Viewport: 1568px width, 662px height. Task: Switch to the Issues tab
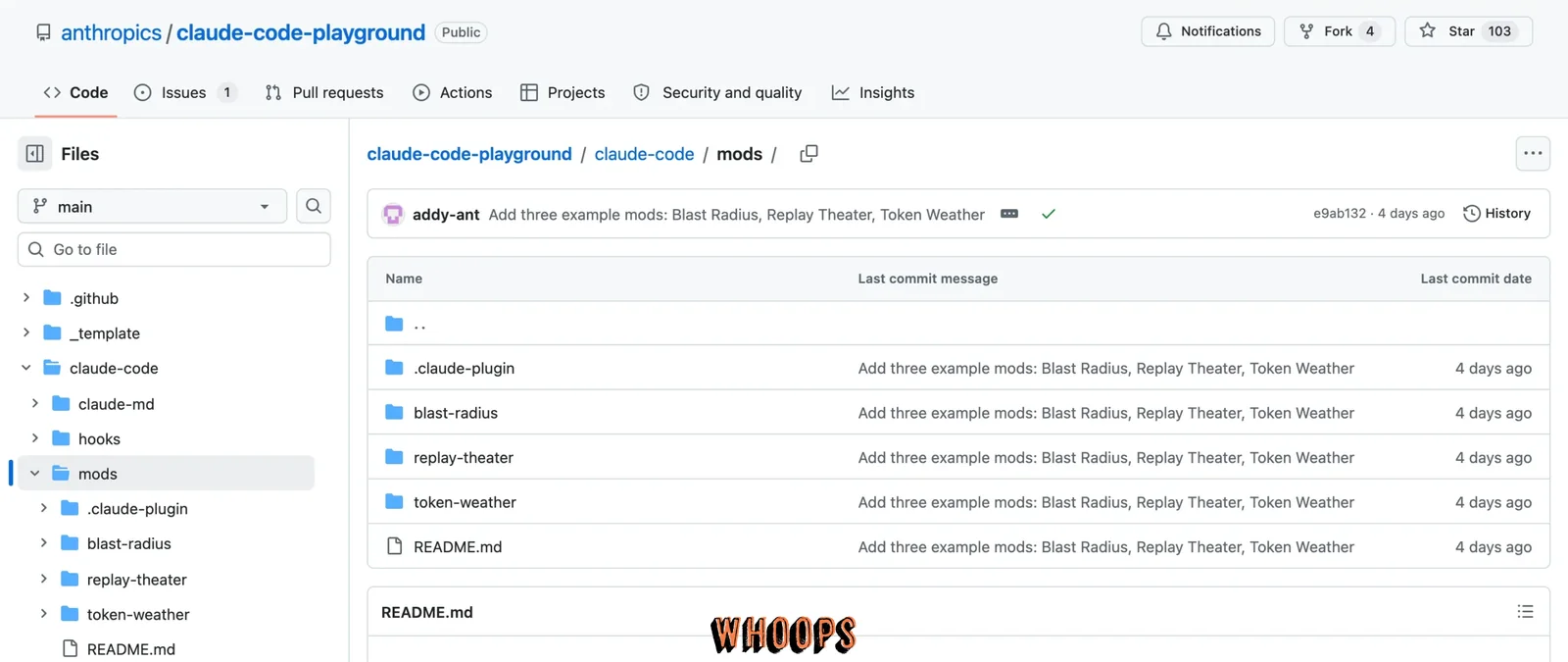point(185,92)
